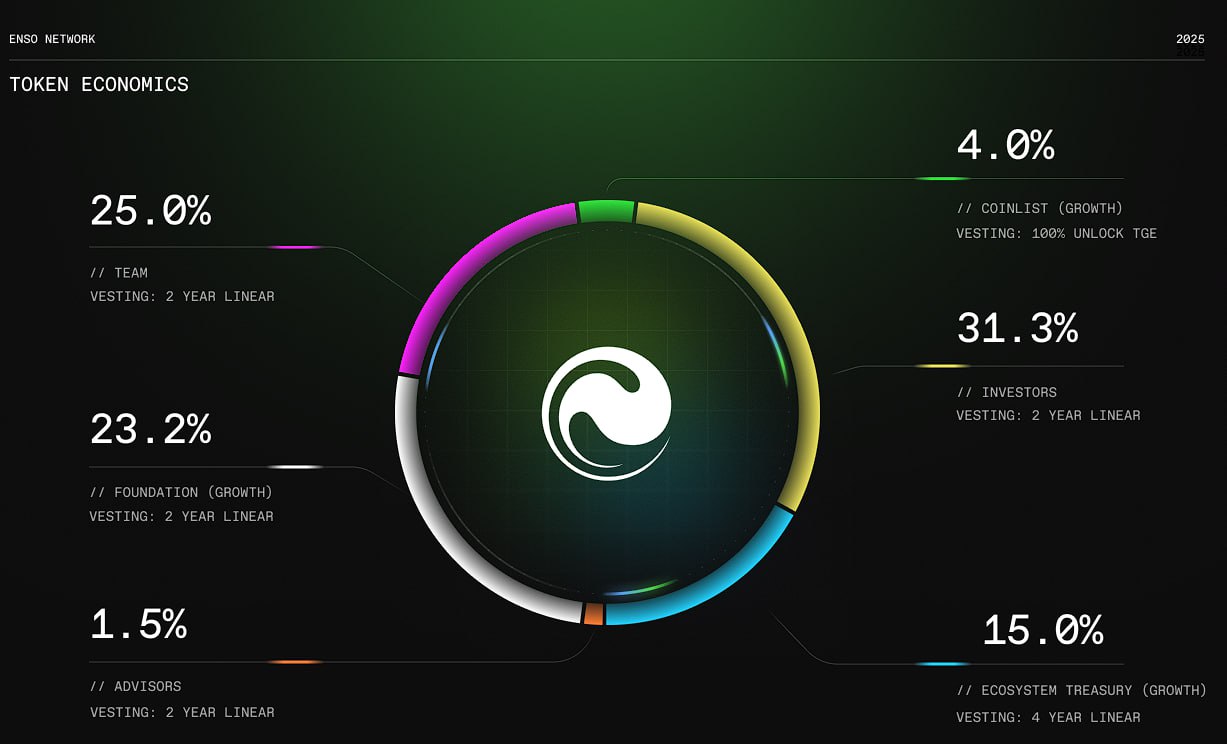Select the orange Advisors segment of the donut
Image resolution: width=1227 pixels, height=744 pixels.
click(594, 614)
